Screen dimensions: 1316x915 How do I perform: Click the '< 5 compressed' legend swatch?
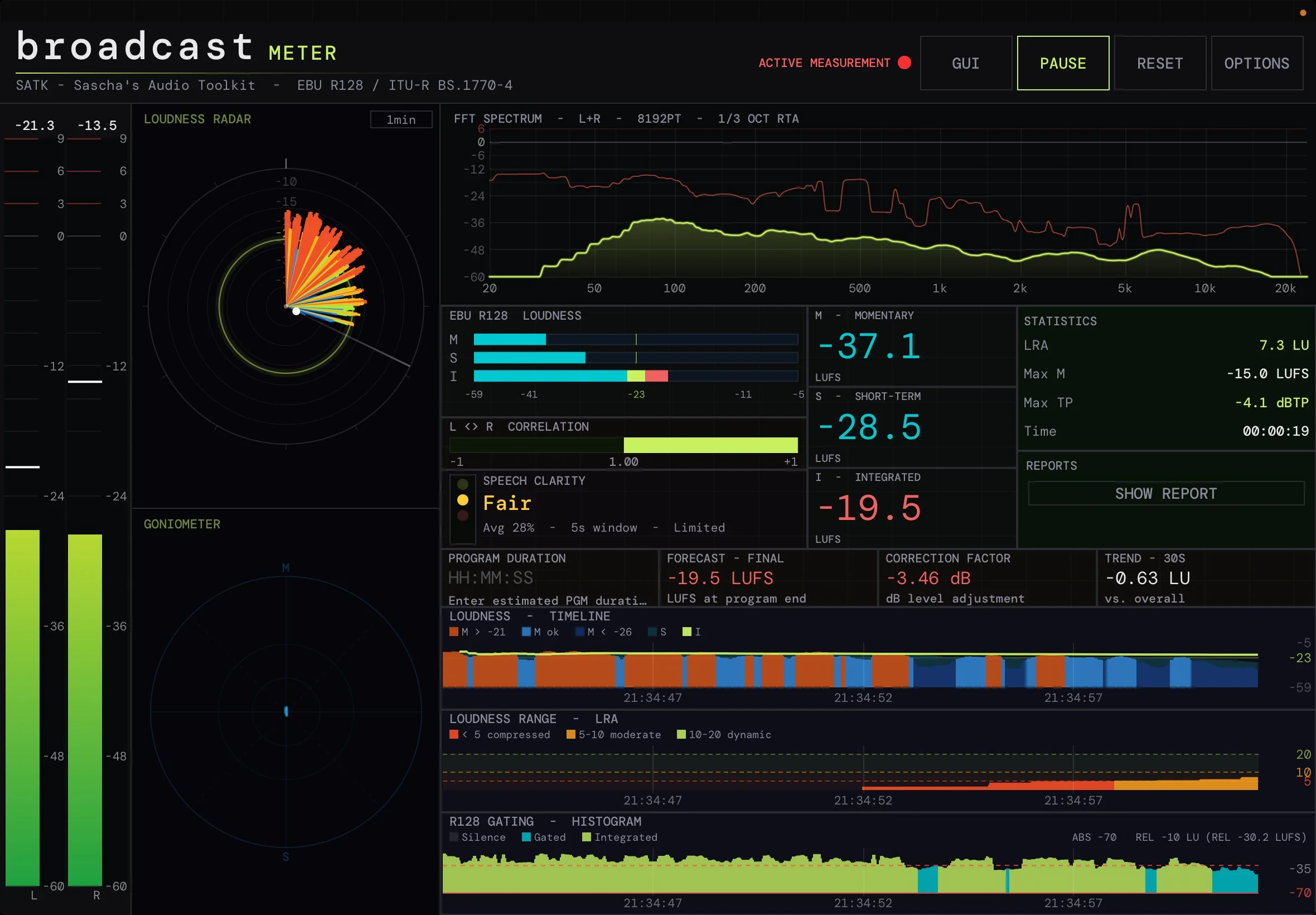(x=454, y=734)
